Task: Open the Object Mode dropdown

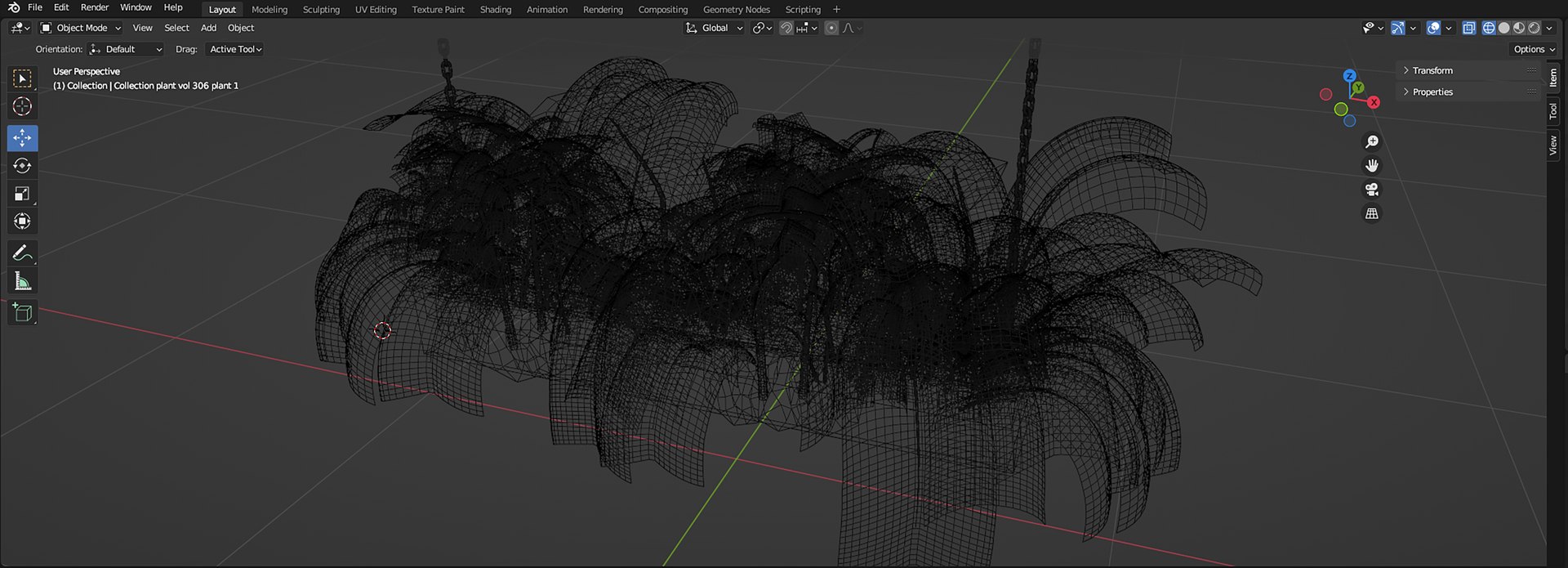Action: pyautogui.click(x=81, y=28)
